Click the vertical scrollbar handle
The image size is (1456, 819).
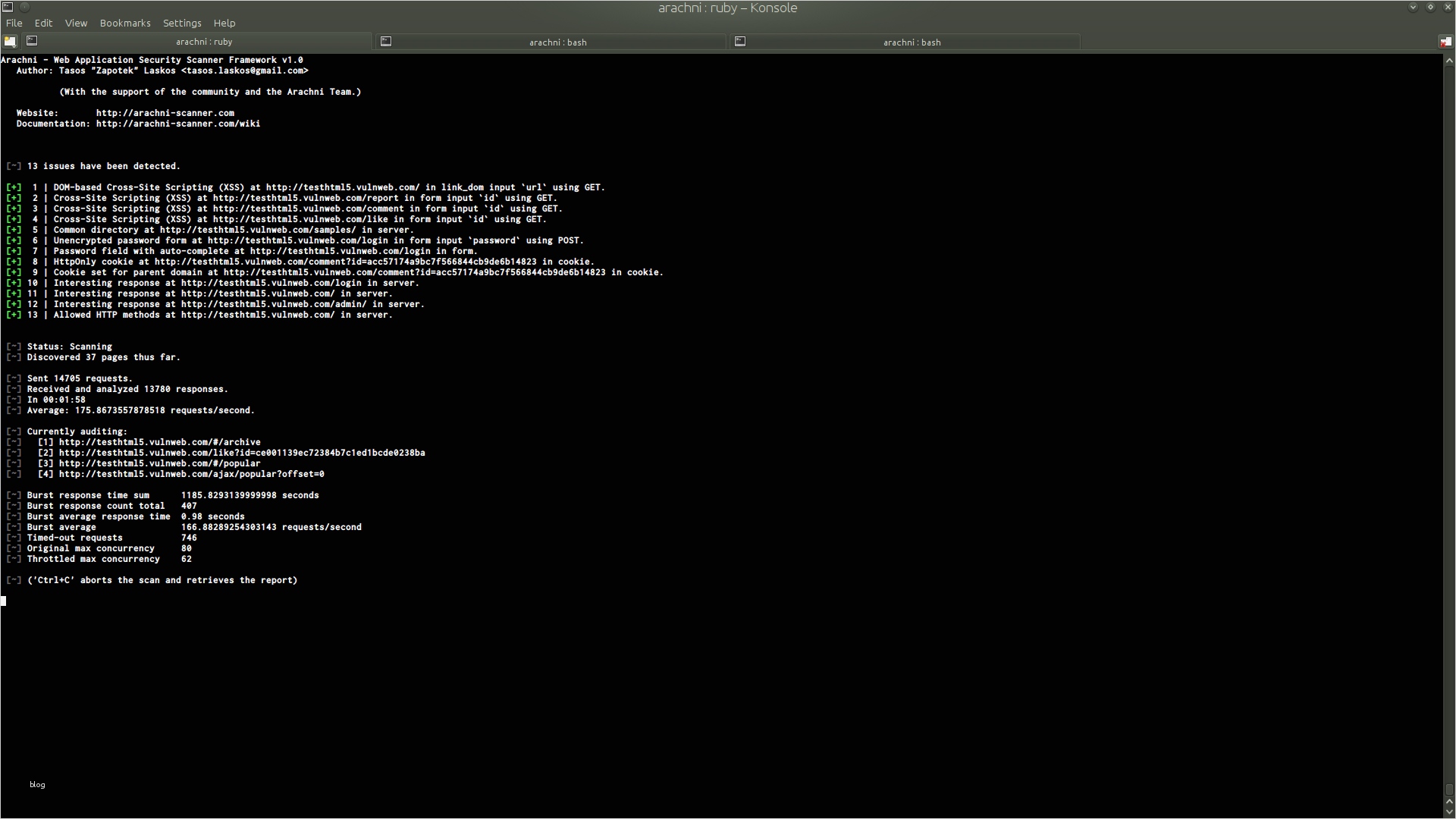[x=1449, y=789]
